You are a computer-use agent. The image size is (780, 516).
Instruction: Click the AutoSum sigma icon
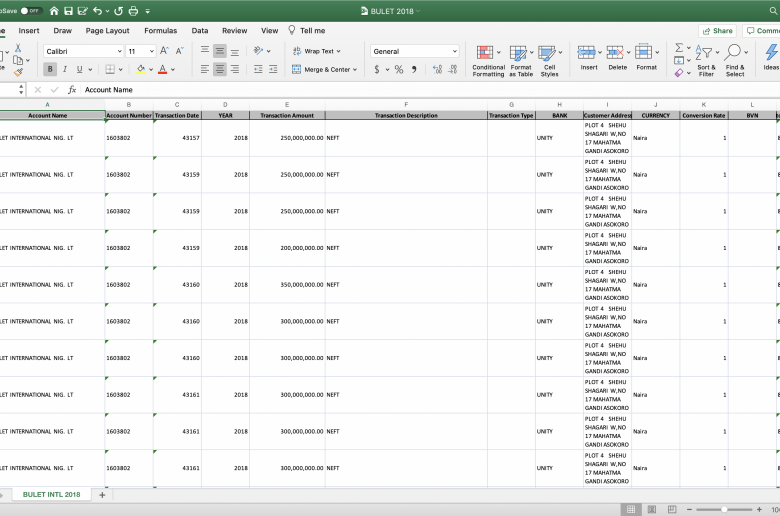[x=679, y=48]
